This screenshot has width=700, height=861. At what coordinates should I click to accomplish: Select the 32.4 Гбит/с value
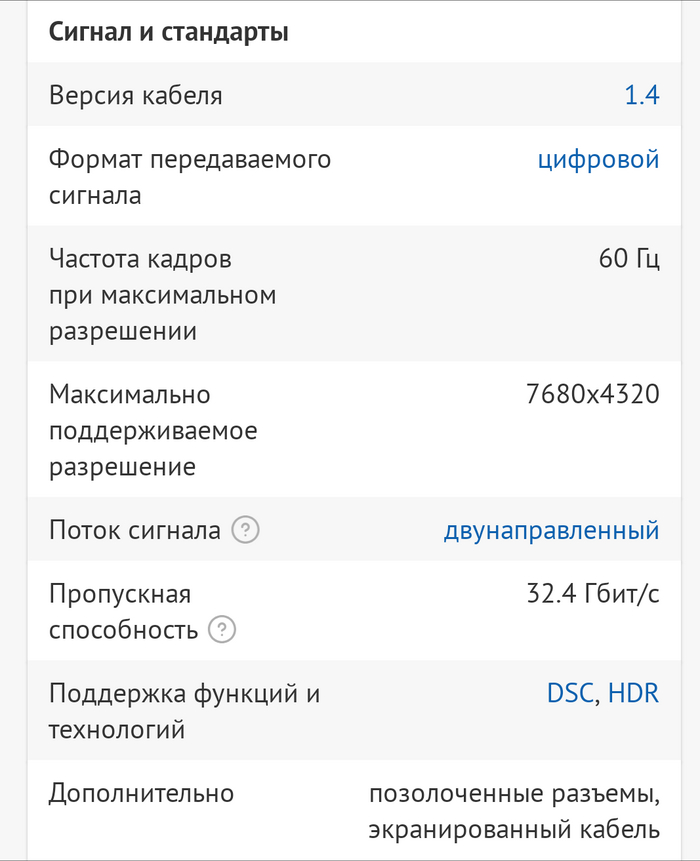point(593,594)
